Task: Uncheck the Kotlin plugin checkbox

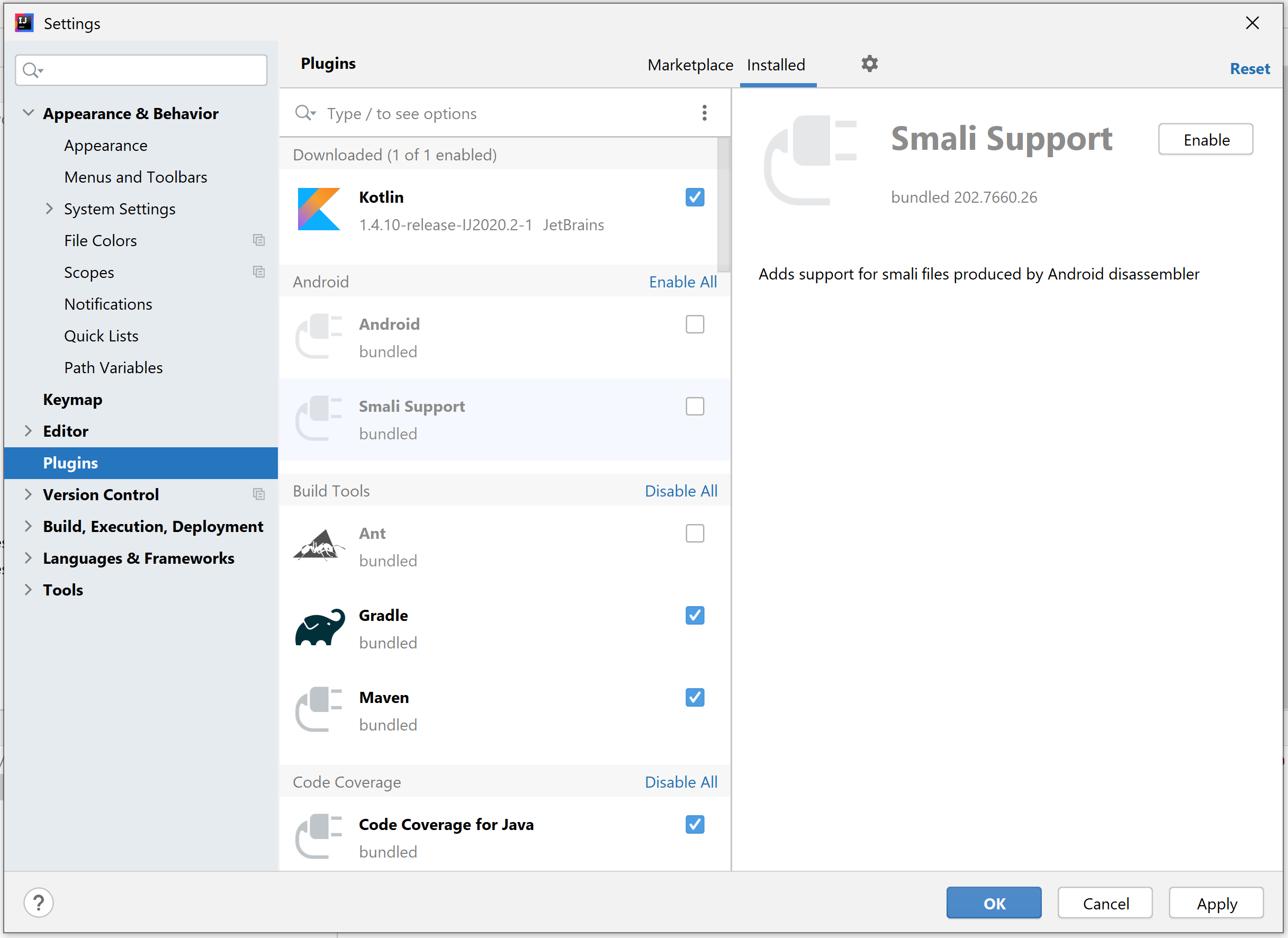Action: 695,197
